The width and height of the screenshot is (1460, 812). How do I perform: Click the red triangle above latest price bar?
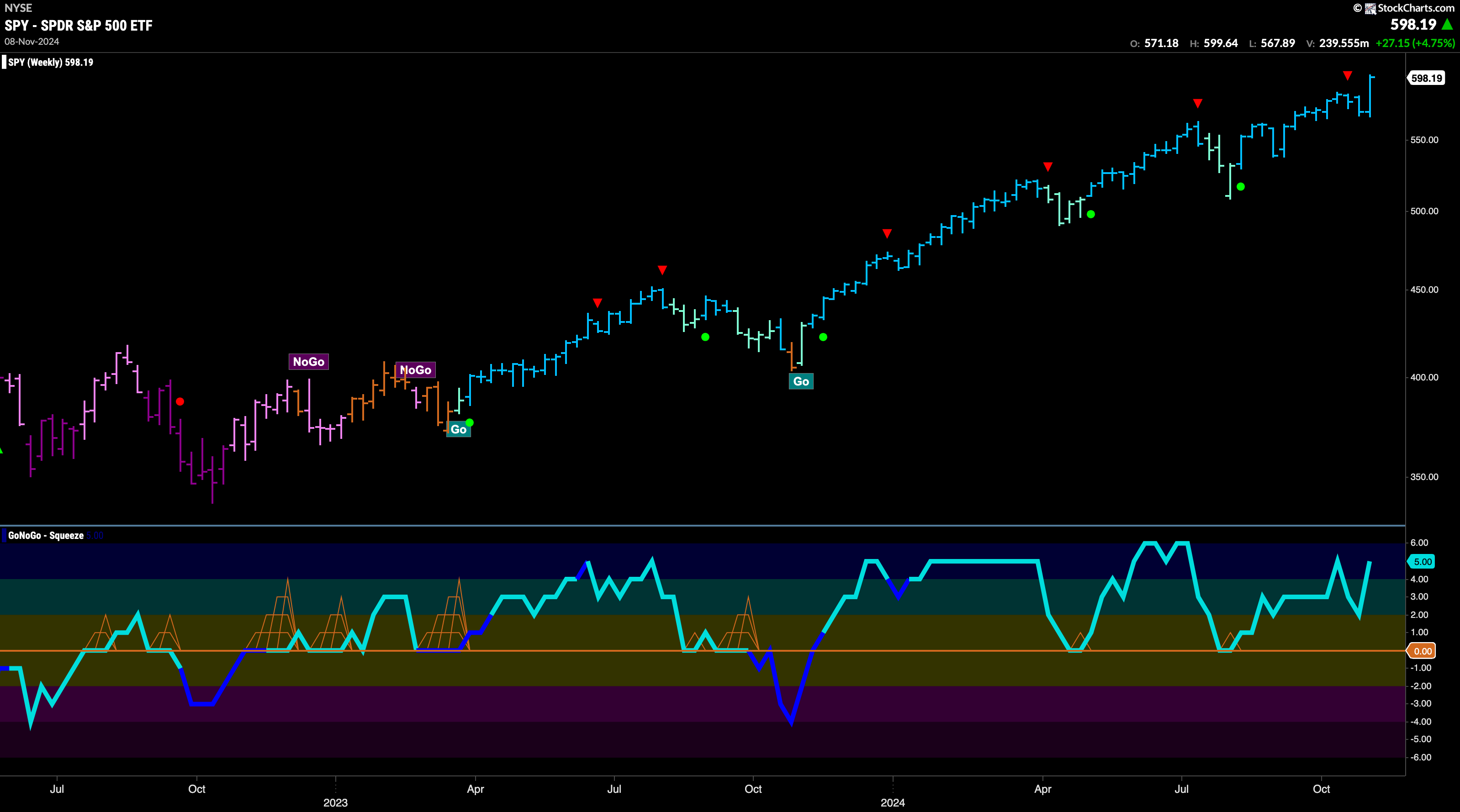click(x=1347, y=75)
